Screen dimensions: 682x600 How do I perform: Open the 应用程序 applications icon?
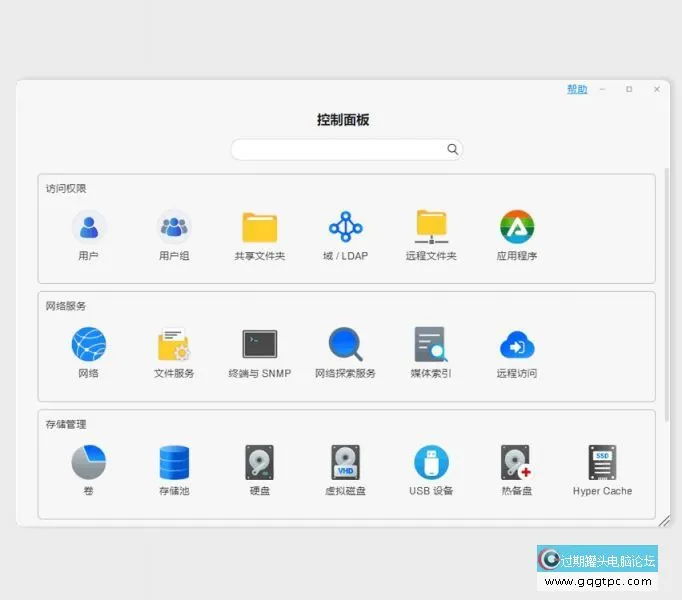[x=517, y=227]
